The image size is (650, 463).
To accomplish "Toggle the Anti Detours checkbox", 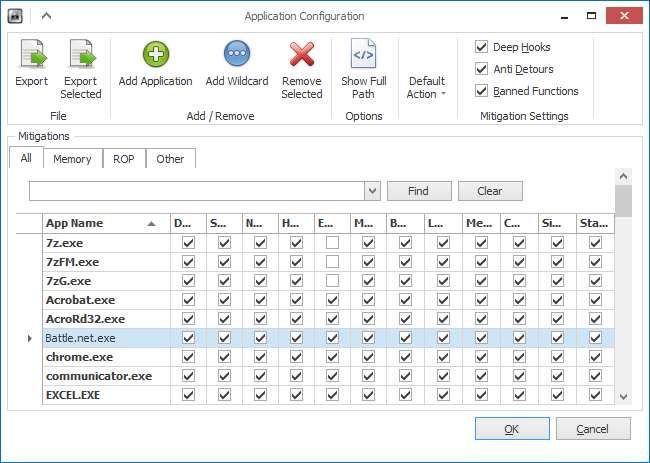I will coord(482,69).
